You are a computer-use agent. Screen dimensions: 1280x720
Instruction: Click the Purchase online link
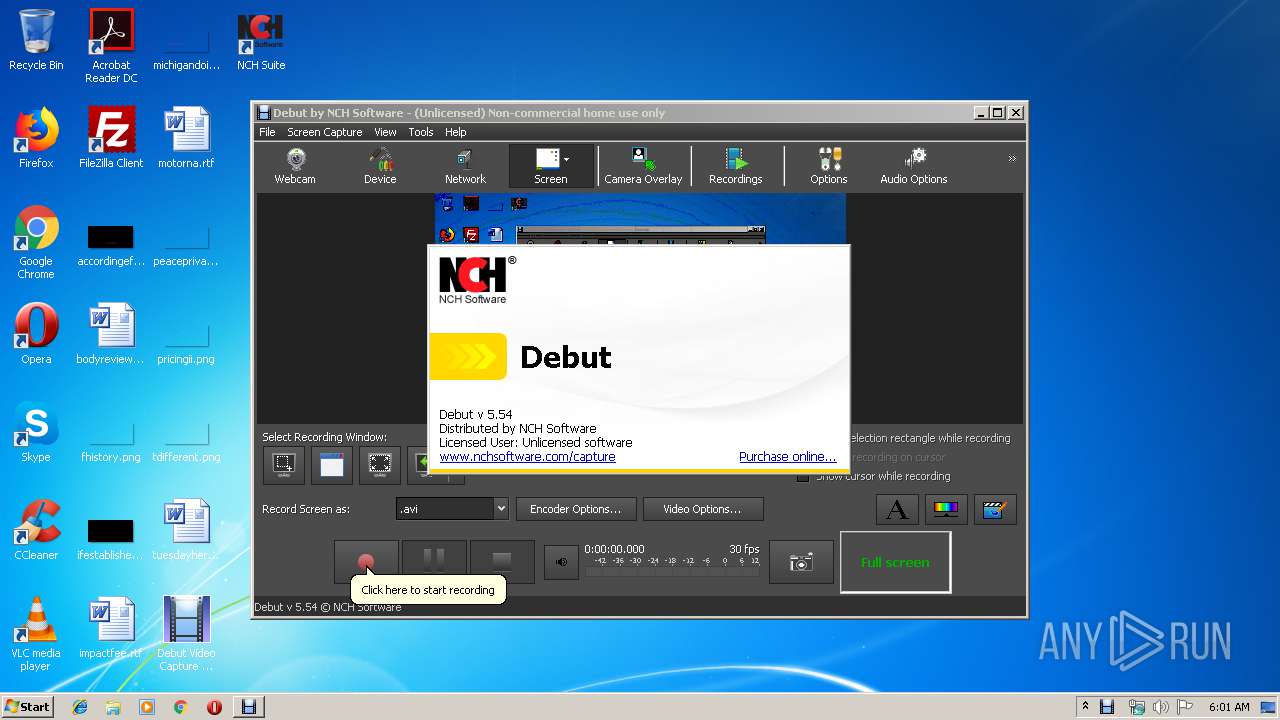[787, 457]
